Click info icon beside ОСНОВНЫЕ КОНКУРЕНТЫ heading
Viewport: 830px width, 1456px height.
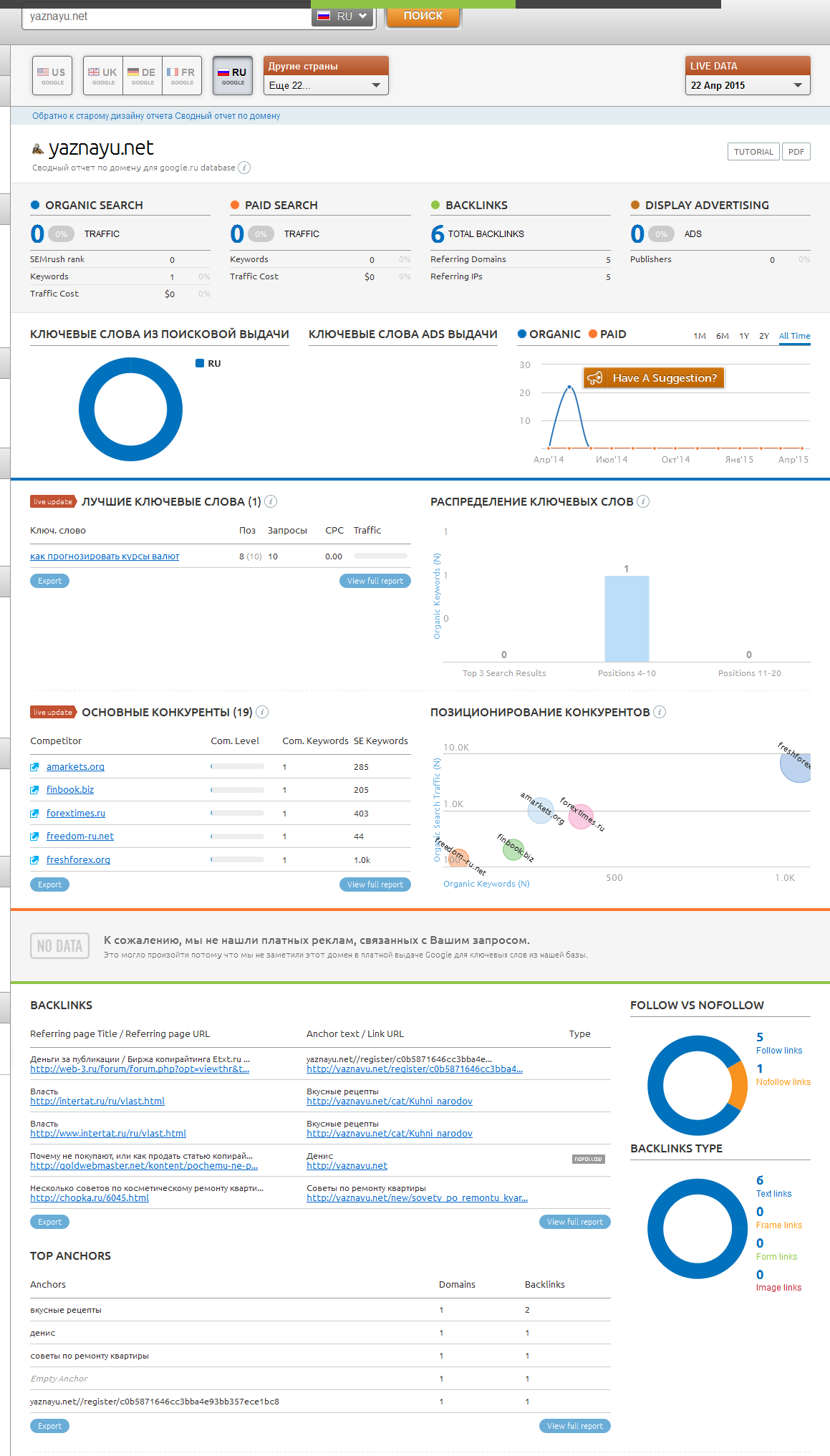coord(262,712)
